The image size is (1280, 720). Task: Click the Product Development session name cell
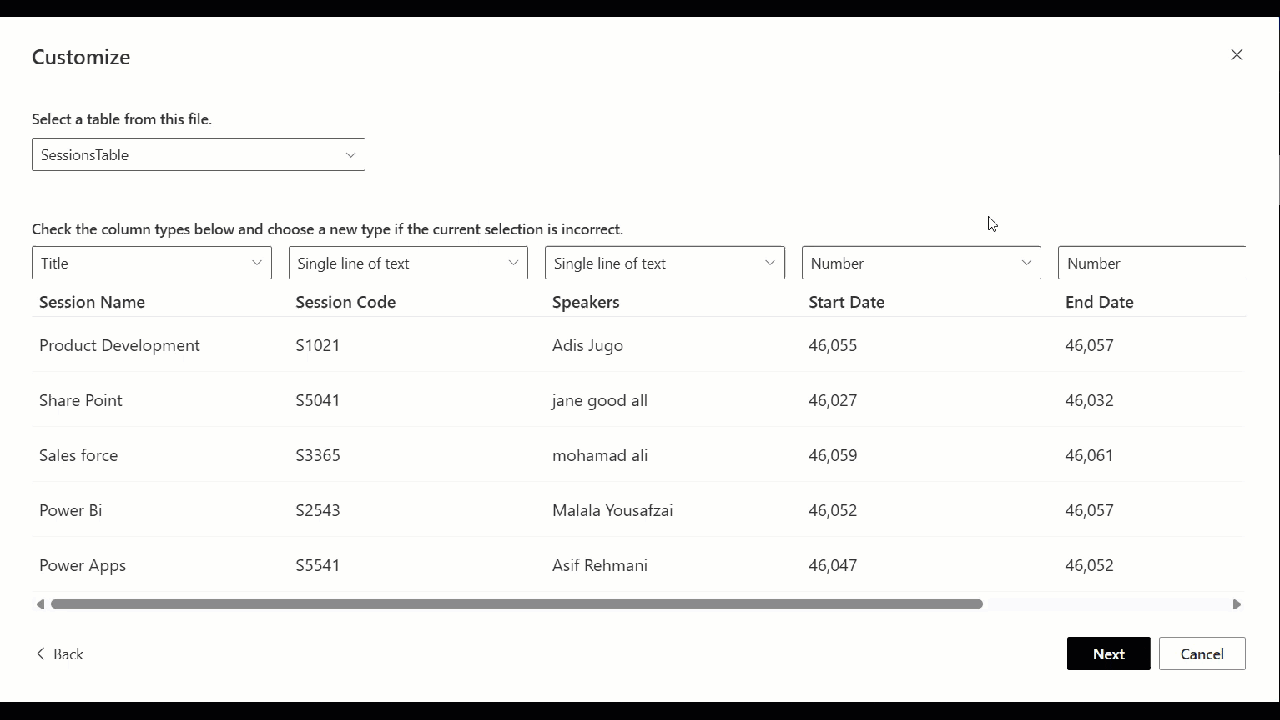click(119, 345)
